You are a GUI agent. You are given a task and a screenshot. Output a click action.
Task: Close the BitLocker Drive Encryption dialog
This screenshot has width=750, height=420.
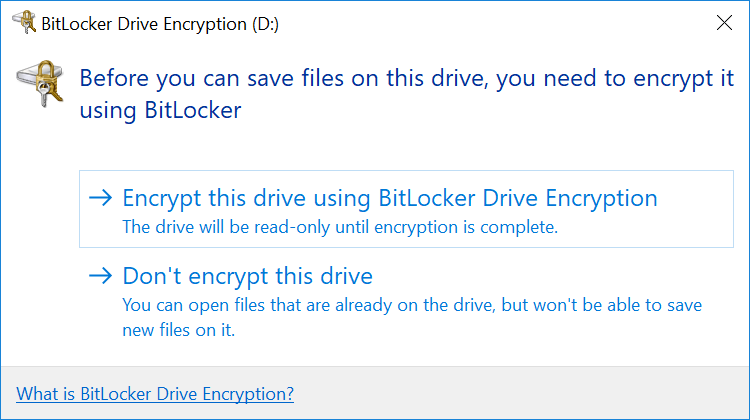pyautogui.click(x=724, y=22)
